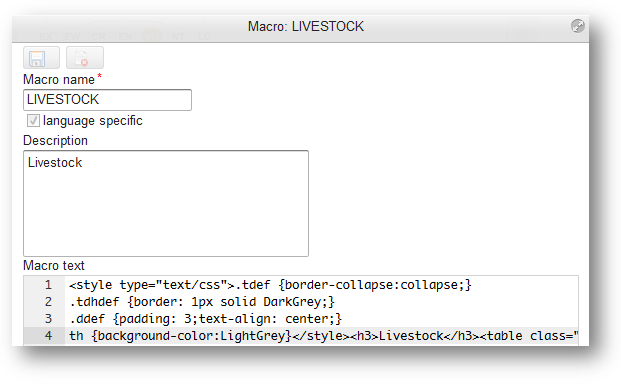The height and width of the screenshot is (385, 621).
Task: Click the Macro: LIVESTOCK title bar
Action: click(x=306, y=27)
